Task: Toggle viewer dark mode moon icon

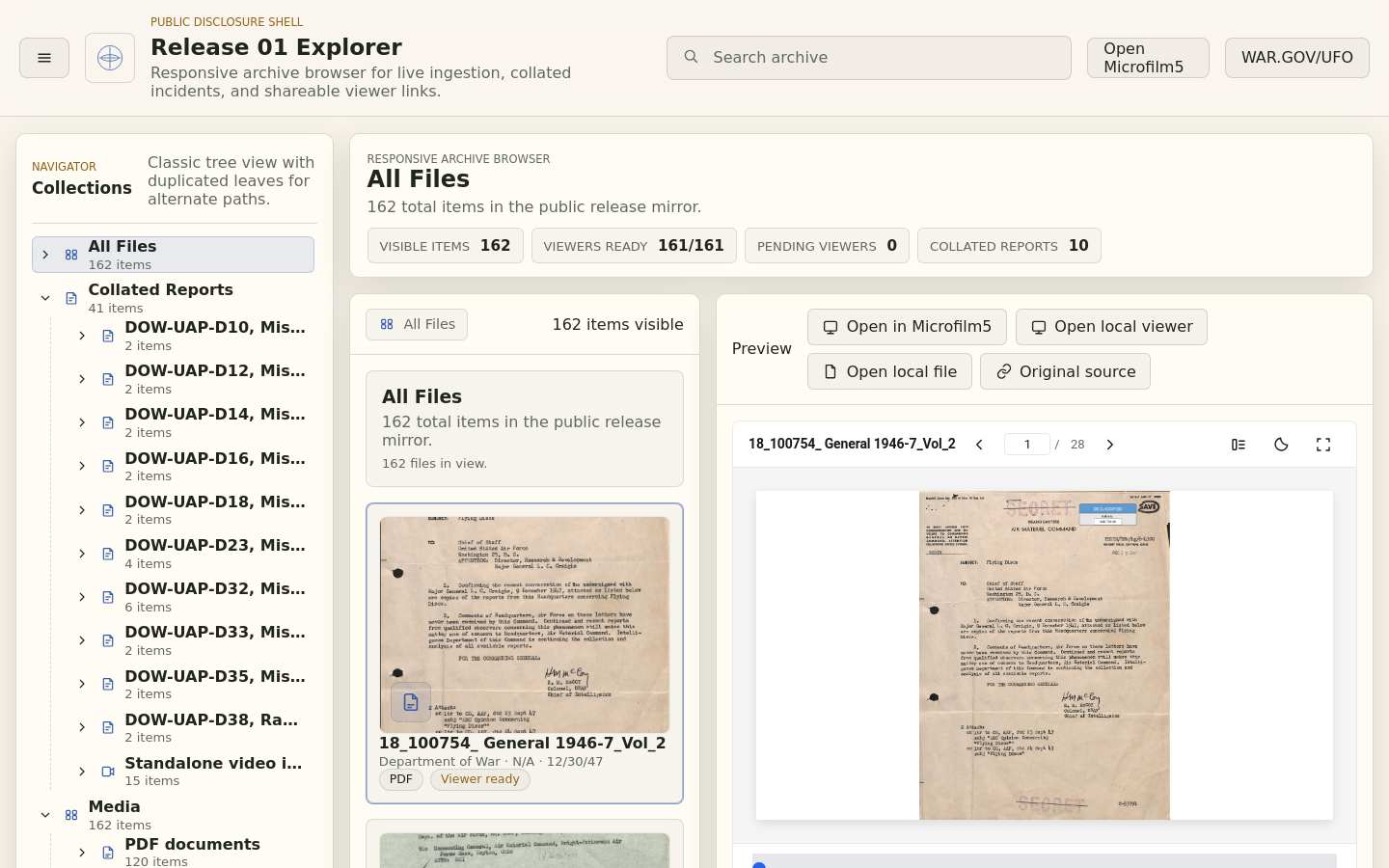Action: (1281, 445)
